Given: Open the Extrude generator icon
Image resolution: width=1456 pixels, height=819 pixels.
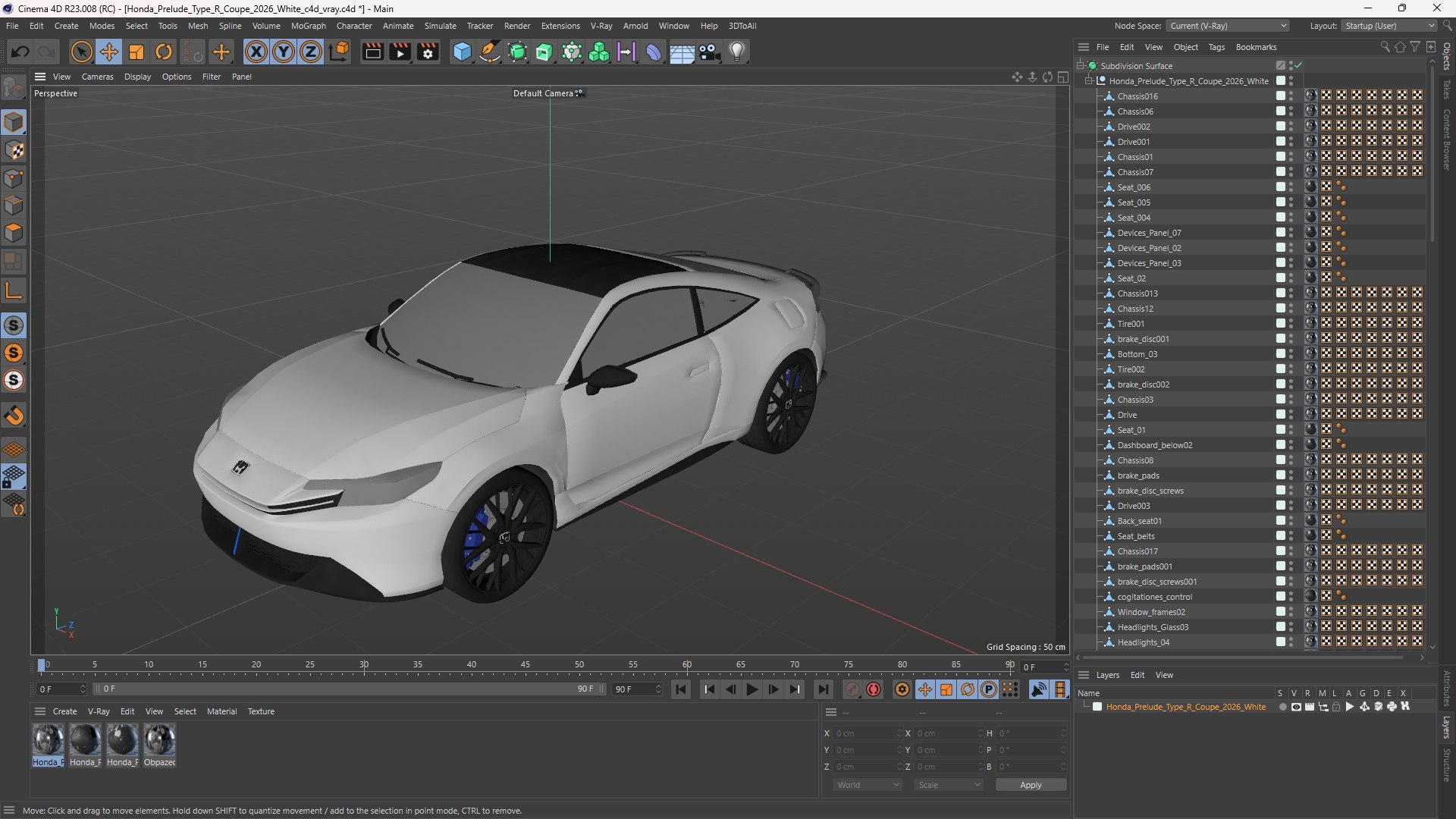Looking at the screenshot, I should [544, 52].
